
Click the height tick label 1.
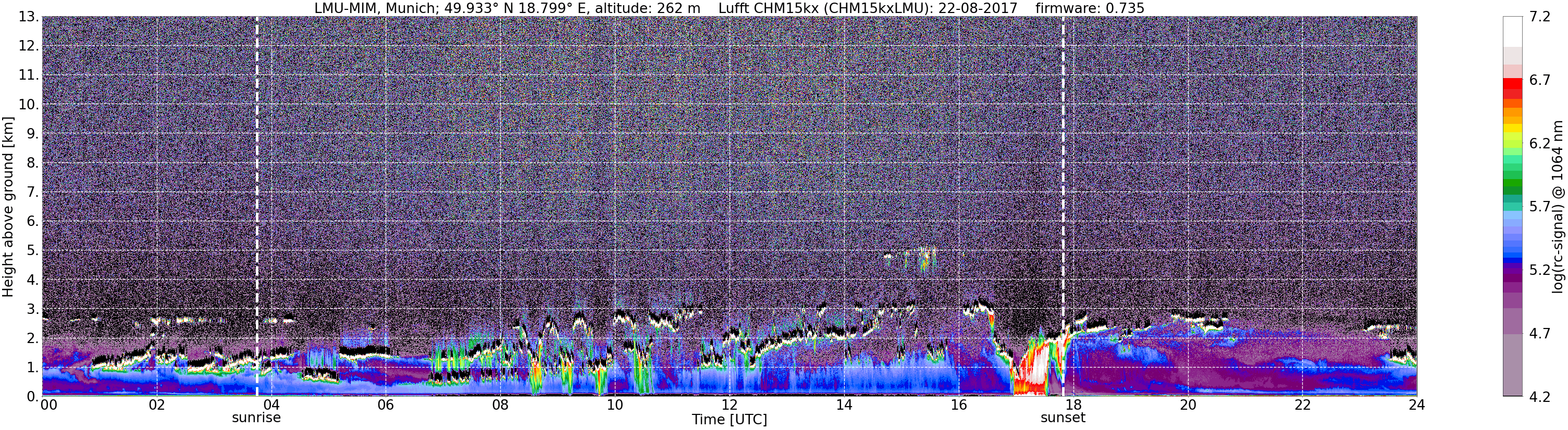coord(33,366)
